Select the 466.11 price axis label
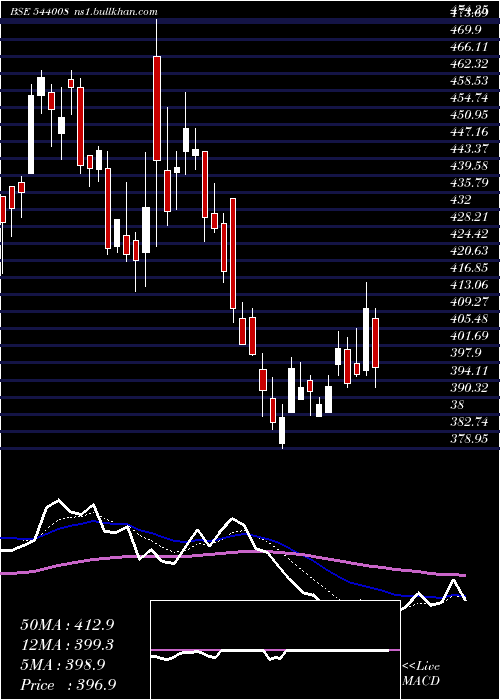 469,47
